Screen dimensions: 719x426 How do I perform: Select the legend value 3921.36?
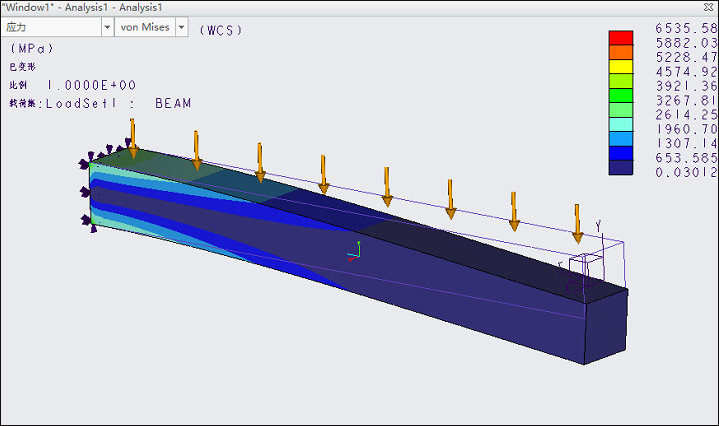pyautogui.click(x=686, y=86)
